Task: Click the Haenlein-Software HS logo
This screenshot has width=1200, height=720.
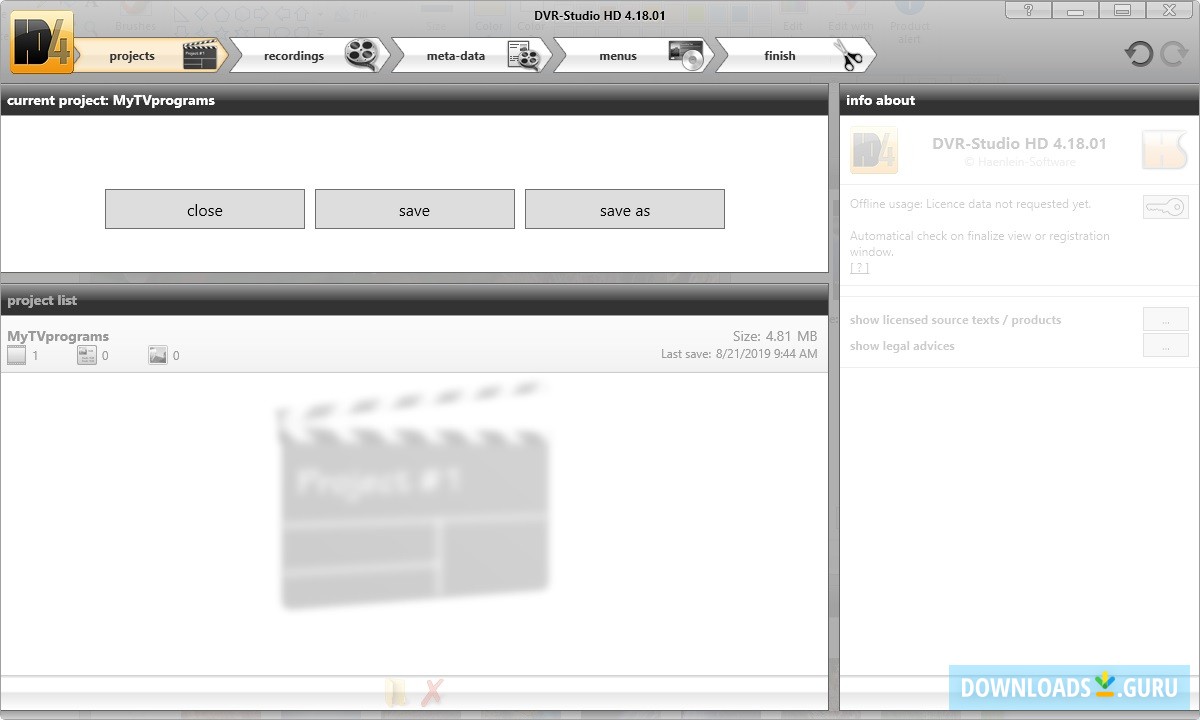Action: tap(1165, 151)
